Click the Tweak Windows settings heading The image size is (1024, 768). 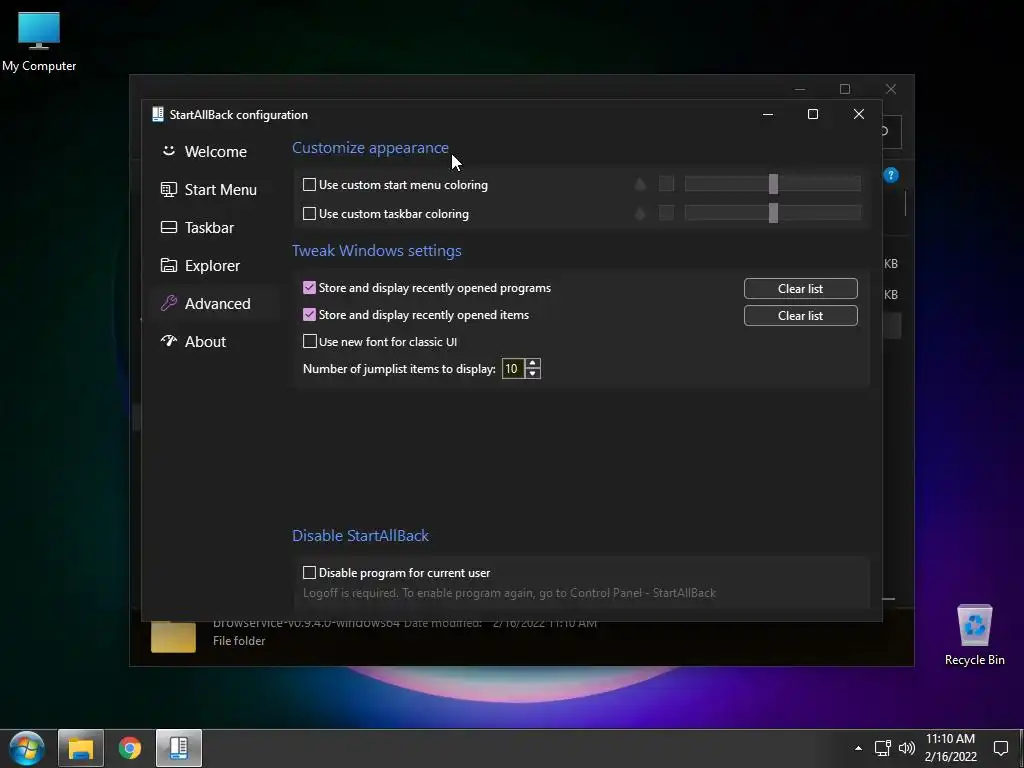point(377,251)
